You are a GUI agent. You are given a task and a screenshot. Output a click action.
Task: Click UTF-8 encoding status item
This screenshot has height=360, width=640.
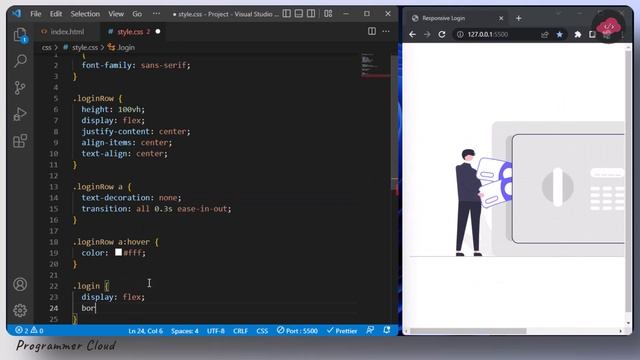pos(216,331)
